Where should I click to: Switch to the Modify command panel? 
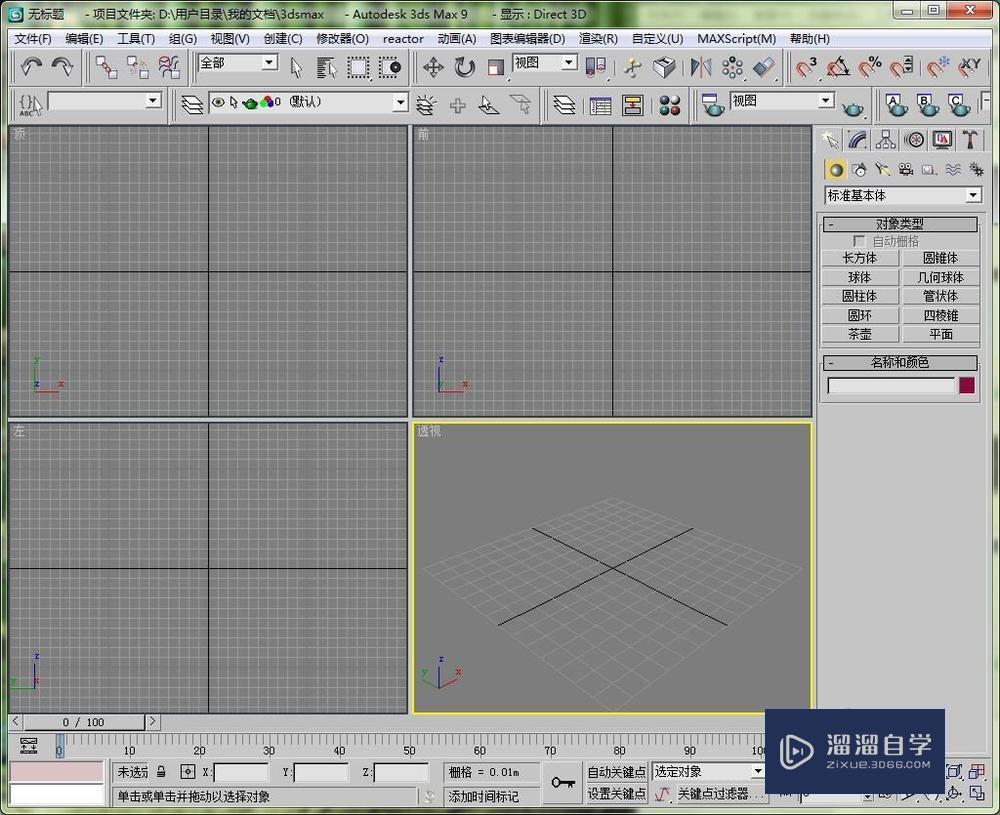(858, 140)
